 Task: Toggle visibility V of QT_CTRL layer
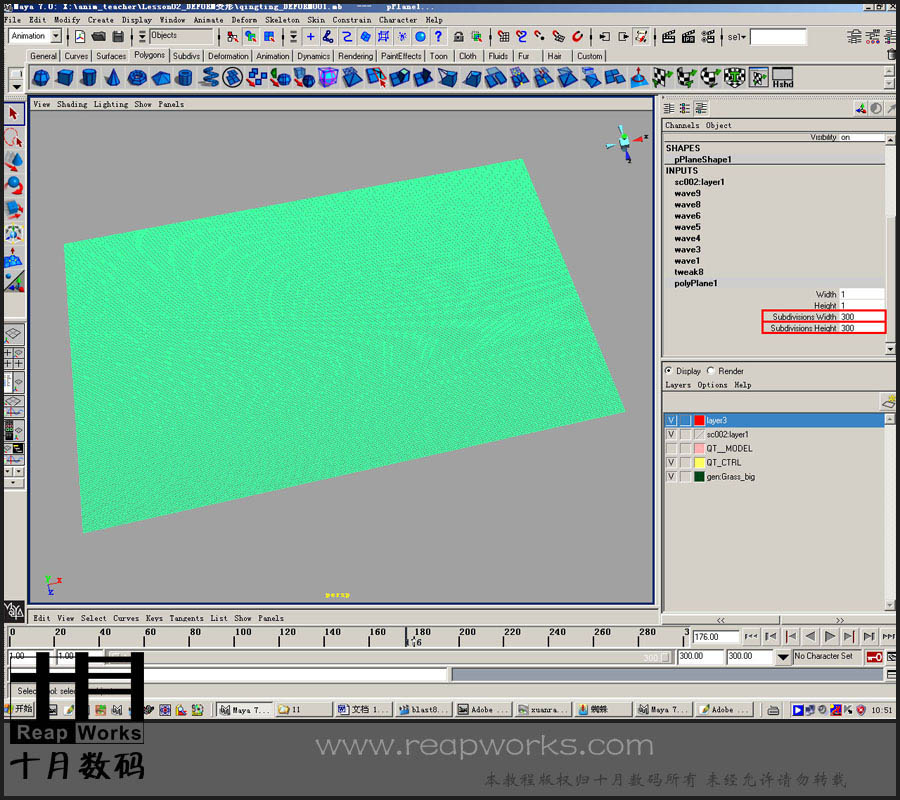pyautogui.click(x=670, y=463)
